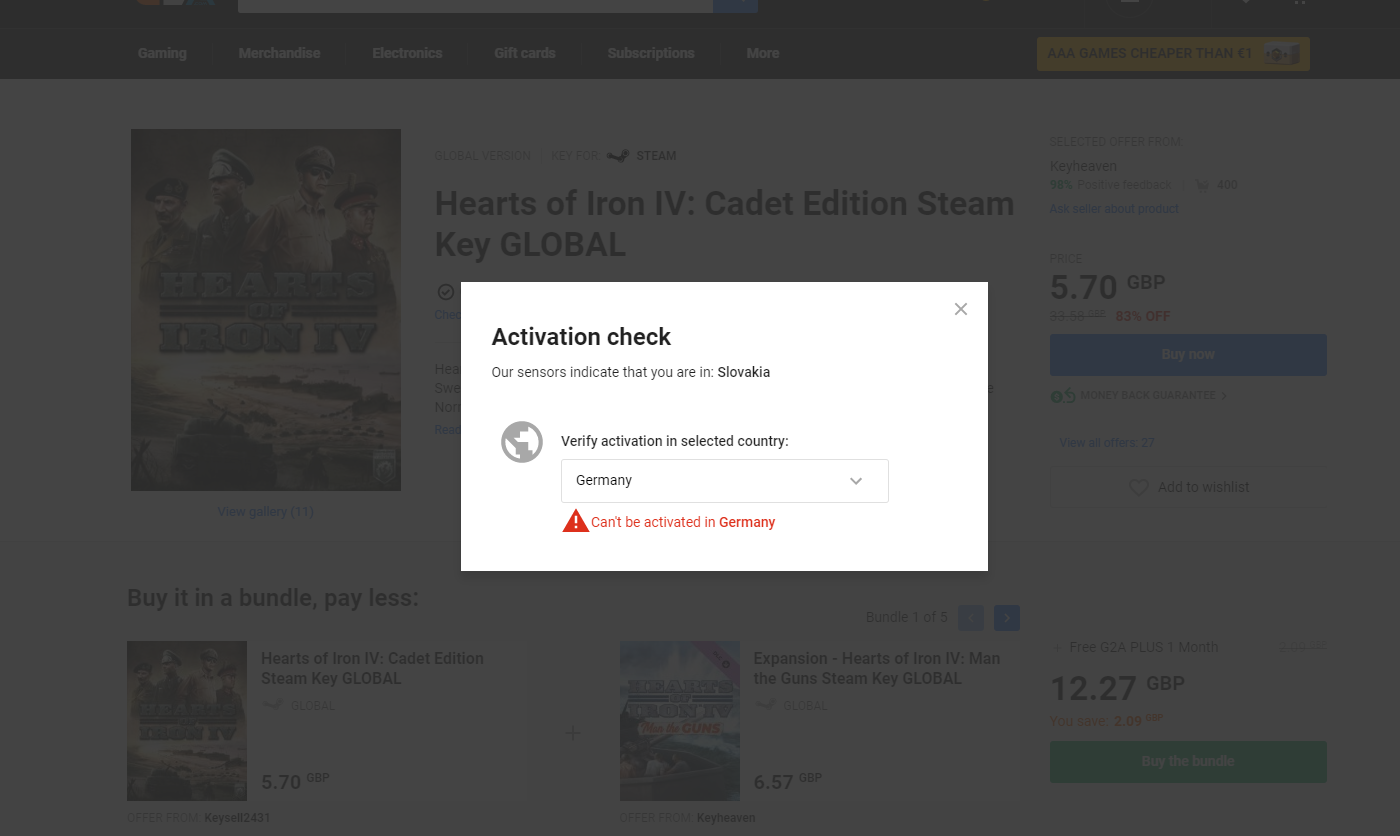Open the Germany country dropdown
This screenshot has height=836, width=1400.
tap(725, 481)
